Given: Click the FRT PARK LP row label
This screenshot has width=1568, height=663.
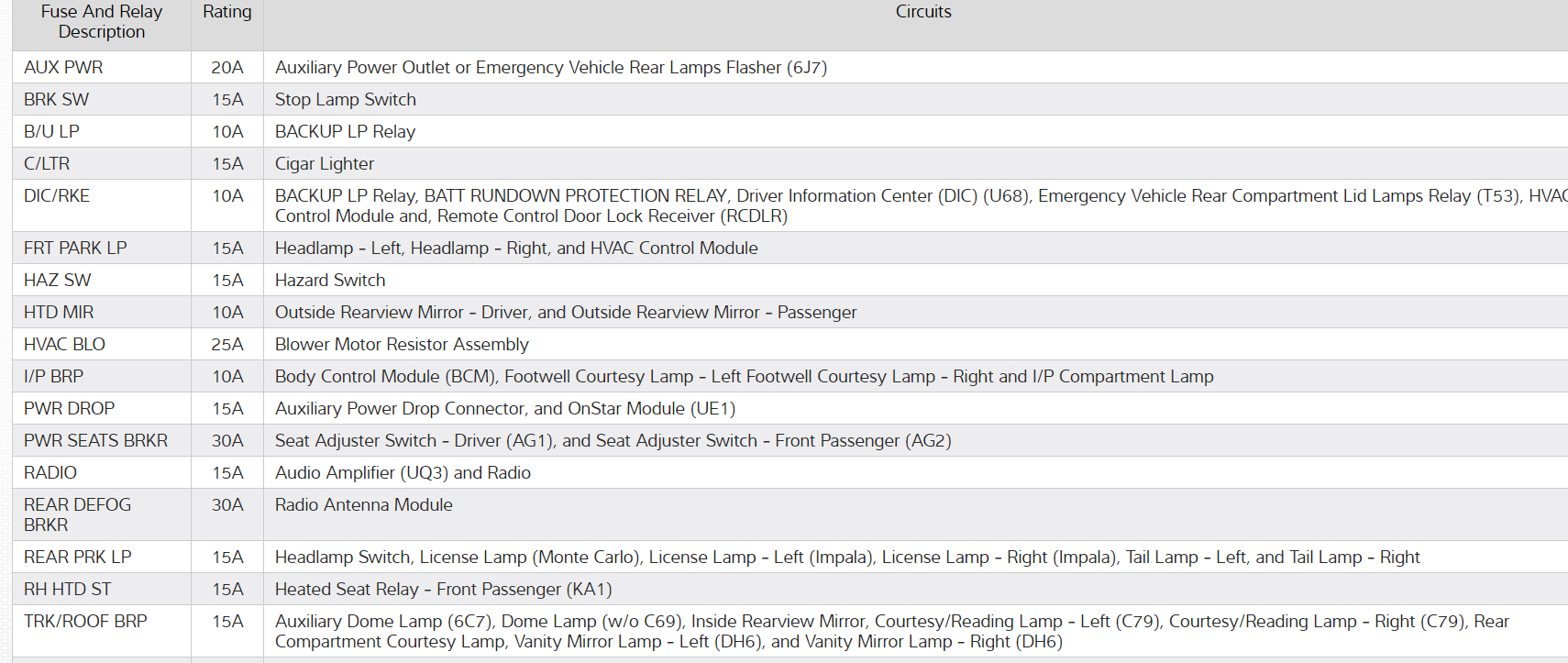Looking at the screenshot, I should (75, 249).
